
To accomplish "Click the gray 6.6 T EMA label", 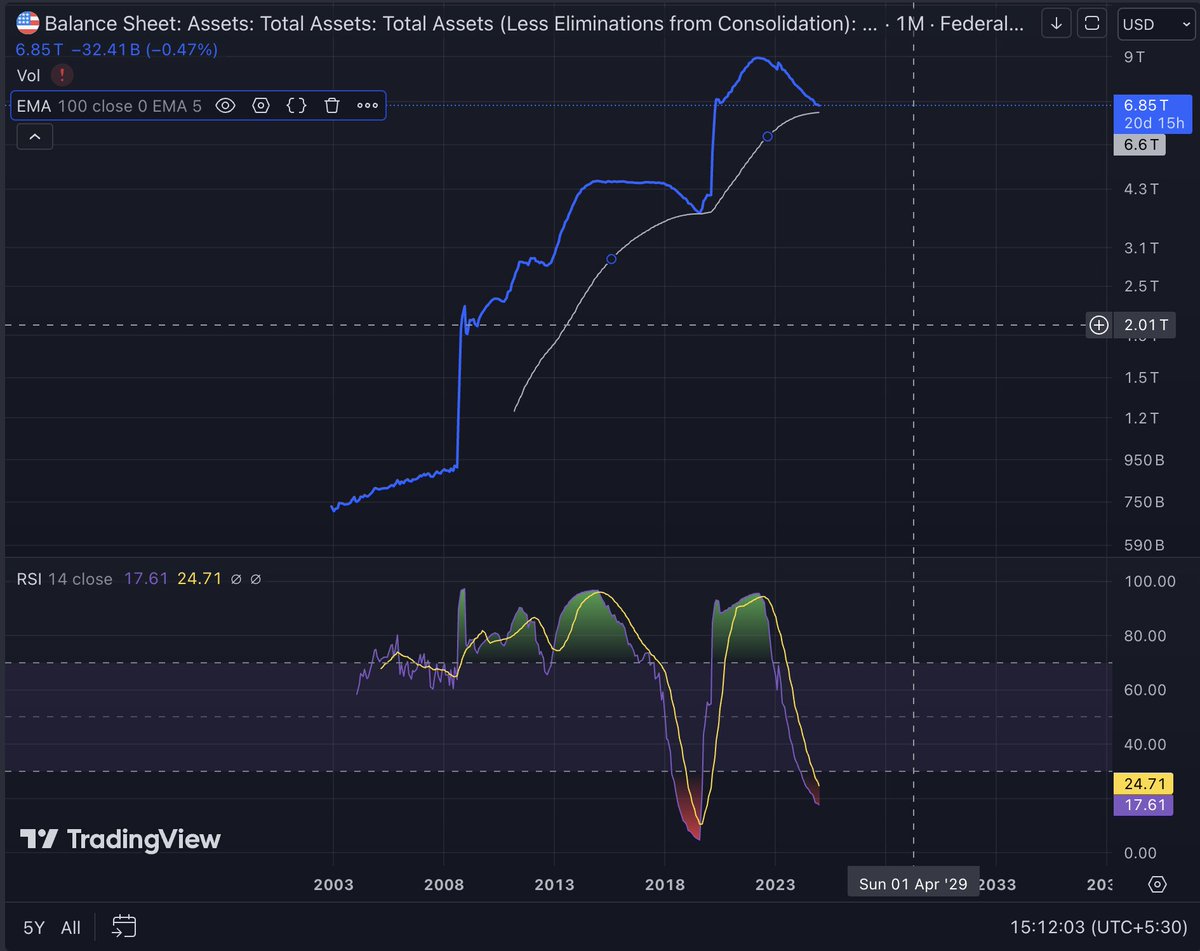I will pyautogui.click(x=1140, y=145).
